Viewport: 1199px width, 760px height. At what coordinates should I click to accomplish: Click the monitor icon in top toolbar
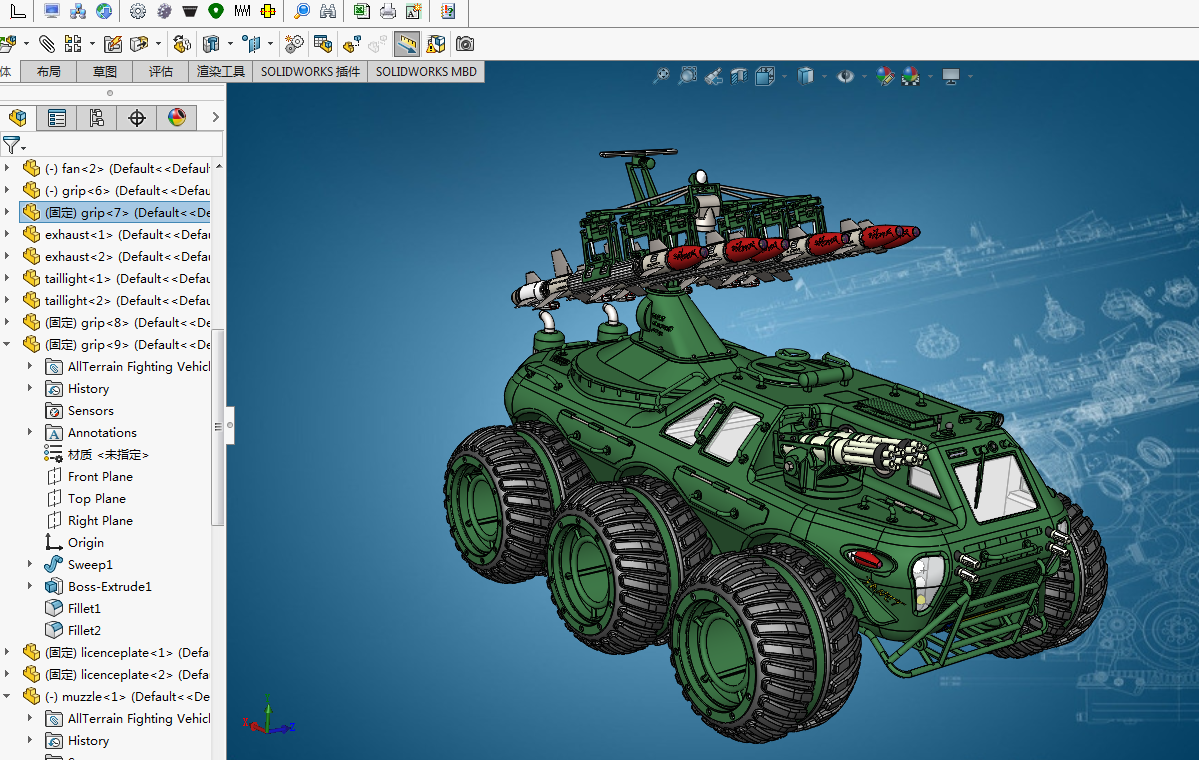[52, 11]
